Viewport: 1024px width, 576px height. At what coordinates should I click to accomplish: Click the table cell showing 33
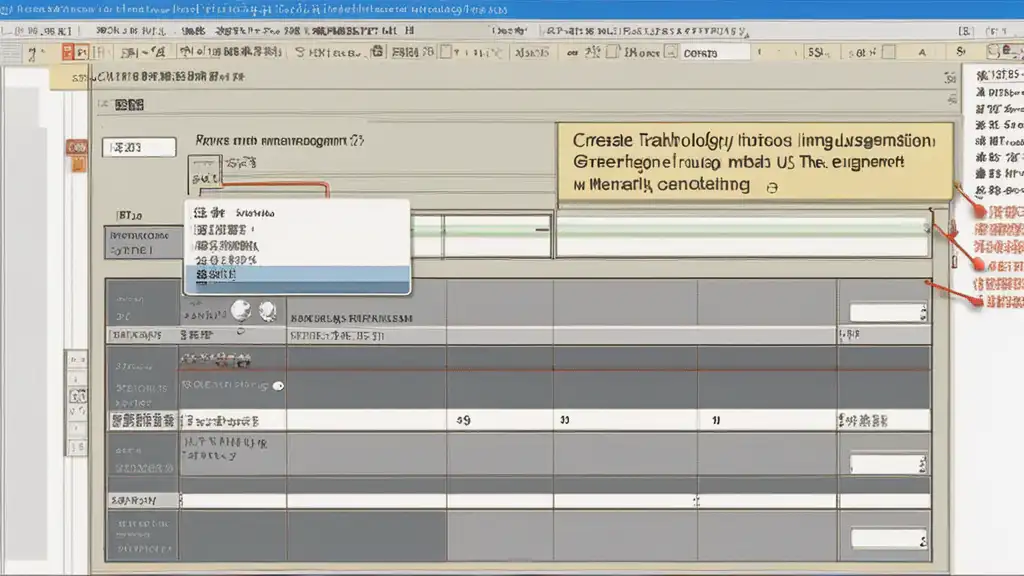625,420
